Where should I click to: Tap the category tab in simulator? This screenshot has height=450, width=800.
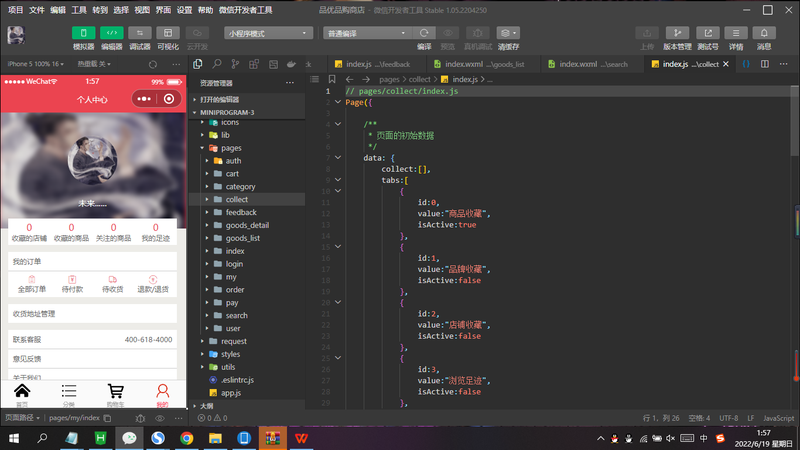click(x=69, y=395)
